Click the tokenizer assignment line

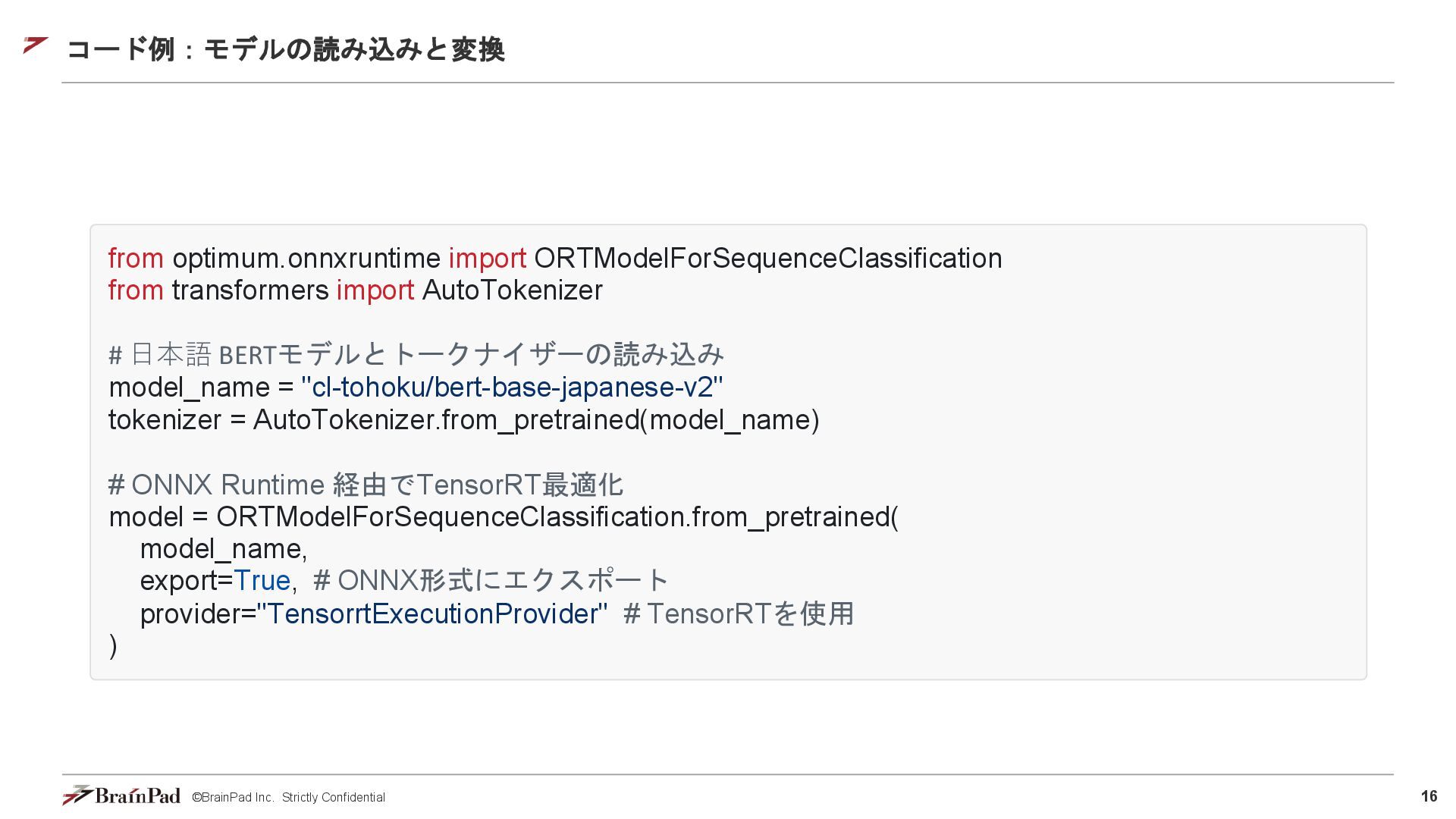point(463,420)
